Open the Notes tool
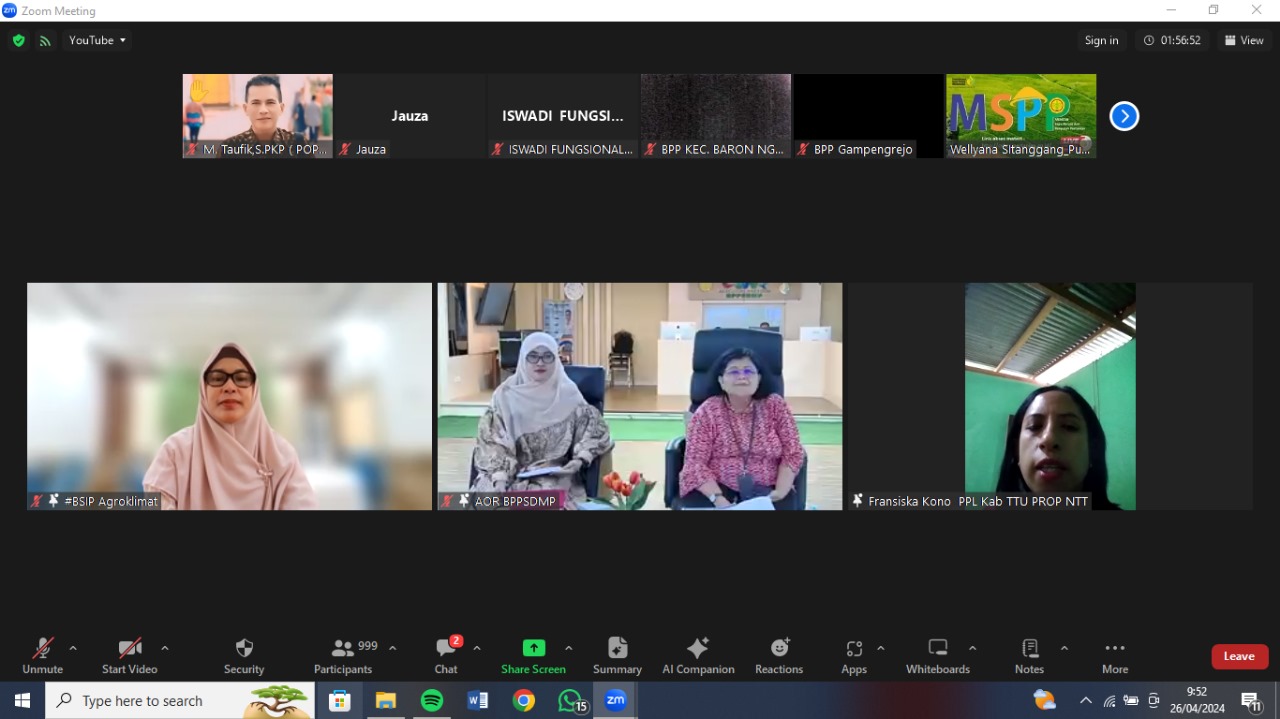The width and height of the screenshot is (1280, 719). click(1029, 656)
